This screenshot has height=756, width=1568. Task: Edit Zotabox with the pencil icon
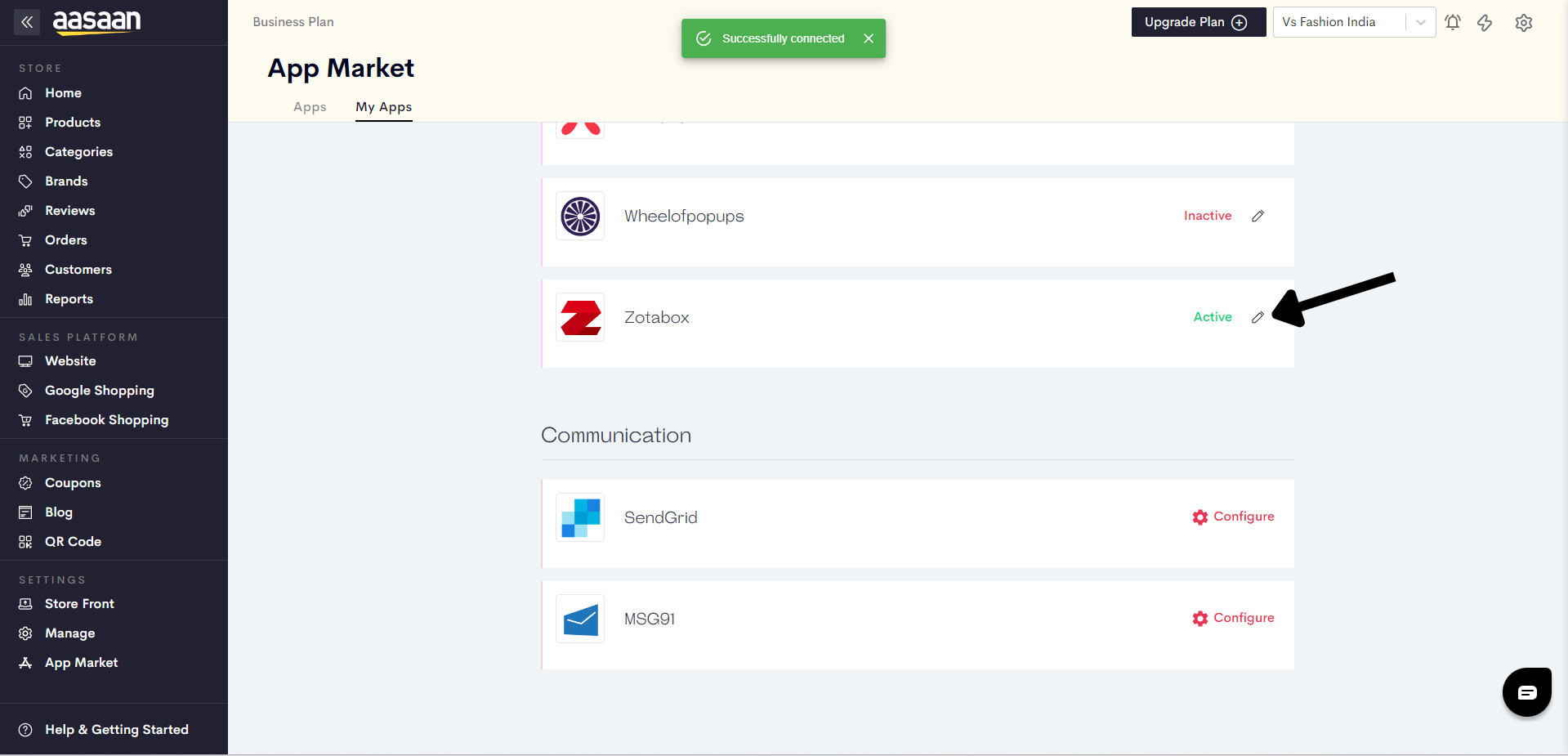point(1258,317)
